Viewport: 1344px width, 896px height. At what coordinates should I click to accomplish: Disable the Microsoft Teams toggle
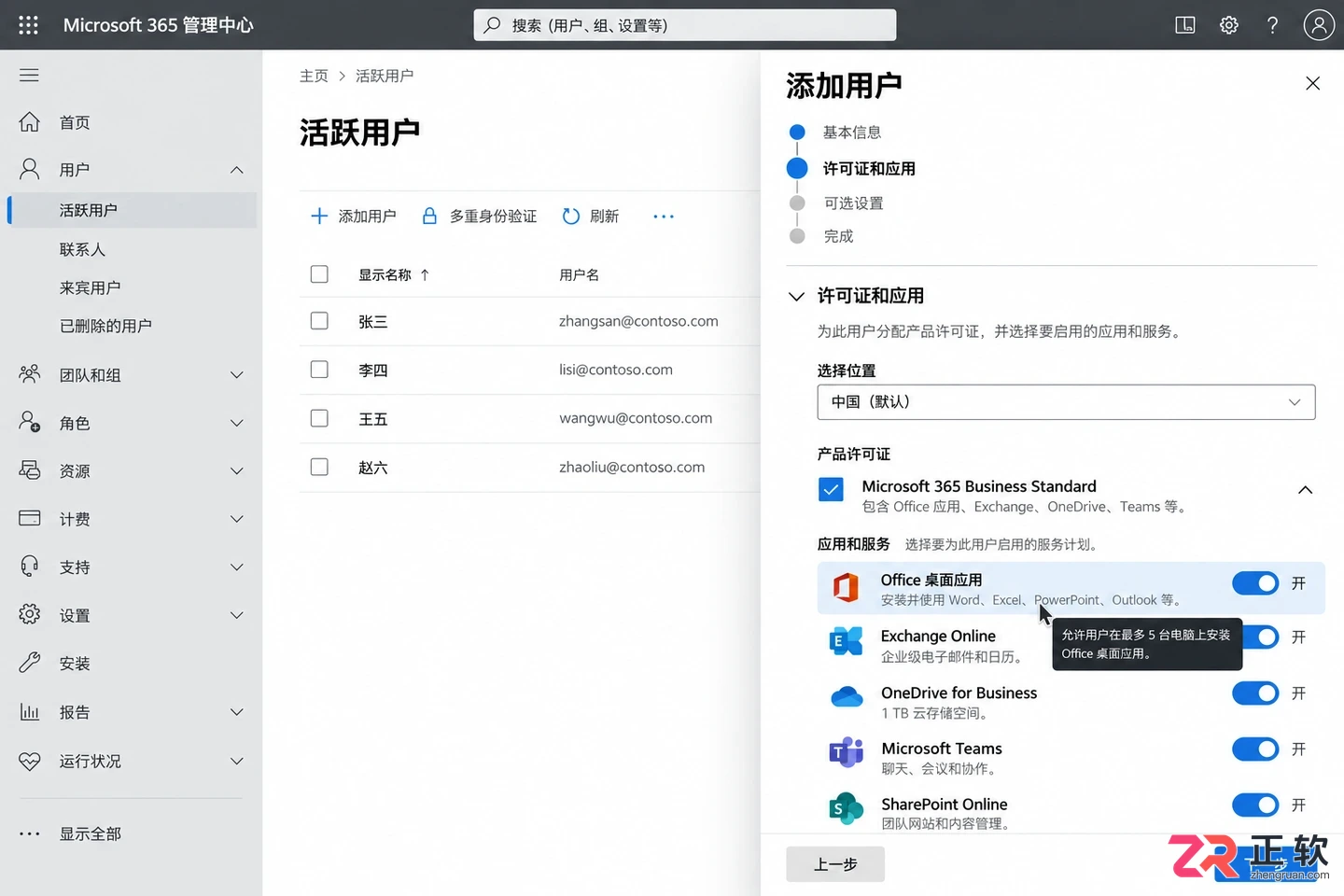1255,749
